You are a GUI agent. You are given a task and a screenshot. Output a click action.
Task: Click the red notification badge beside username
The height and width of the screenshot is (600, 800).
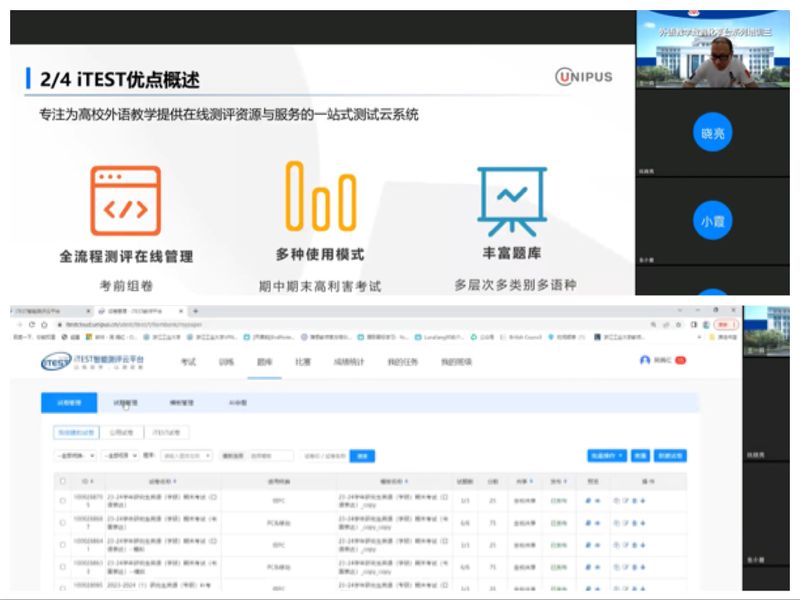click(681, 360)
